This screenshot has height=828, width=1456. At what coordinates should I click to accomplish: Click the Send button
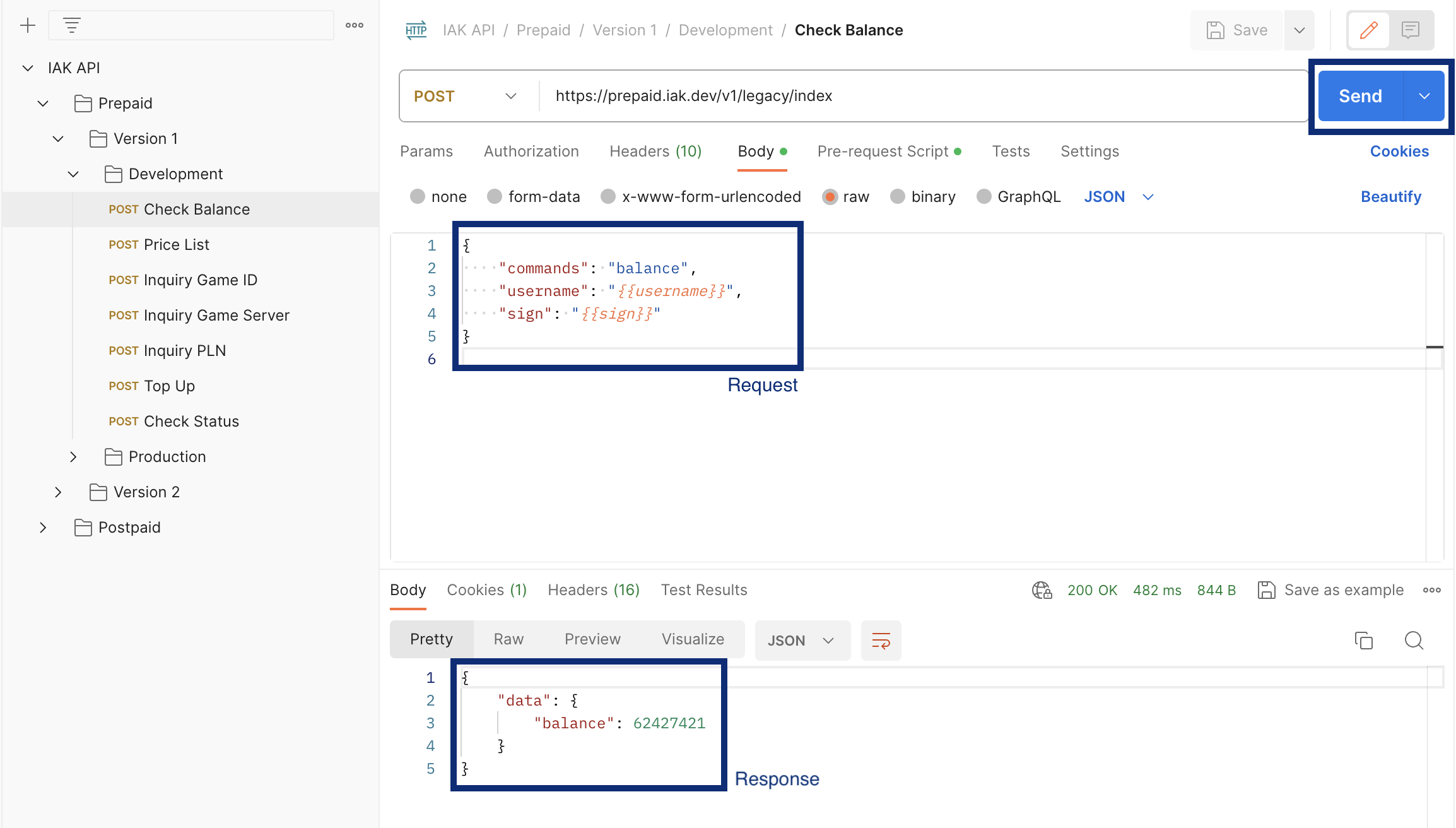[1360, 95]
